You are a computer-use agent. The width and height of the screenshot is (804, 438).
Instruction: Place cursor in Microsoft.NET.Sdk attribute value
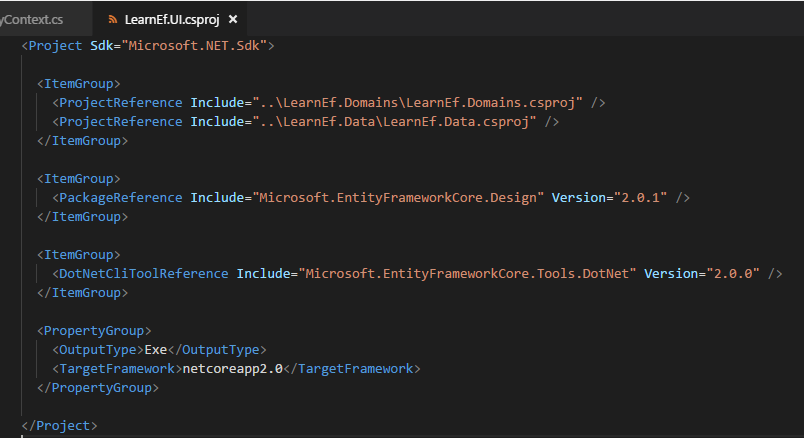tap(194, 46)
